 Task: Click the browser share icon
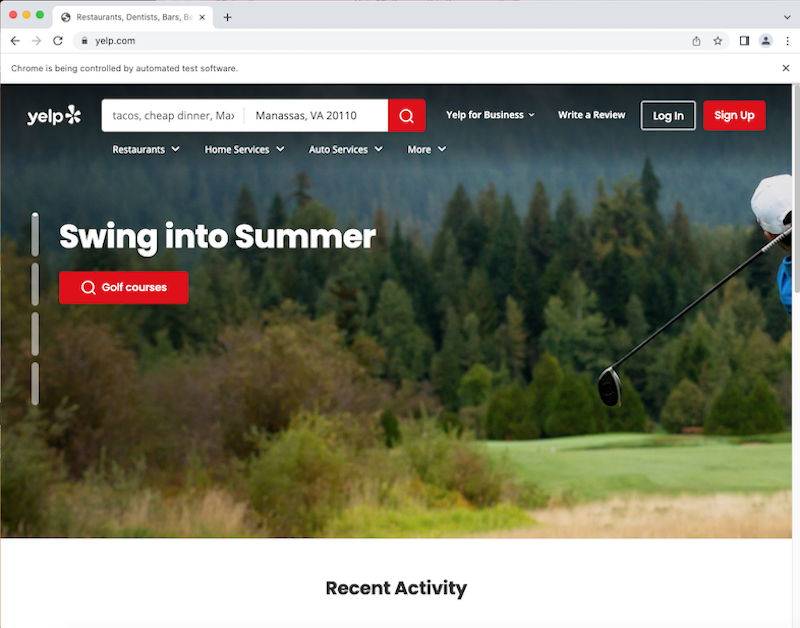tap(696, 41)
